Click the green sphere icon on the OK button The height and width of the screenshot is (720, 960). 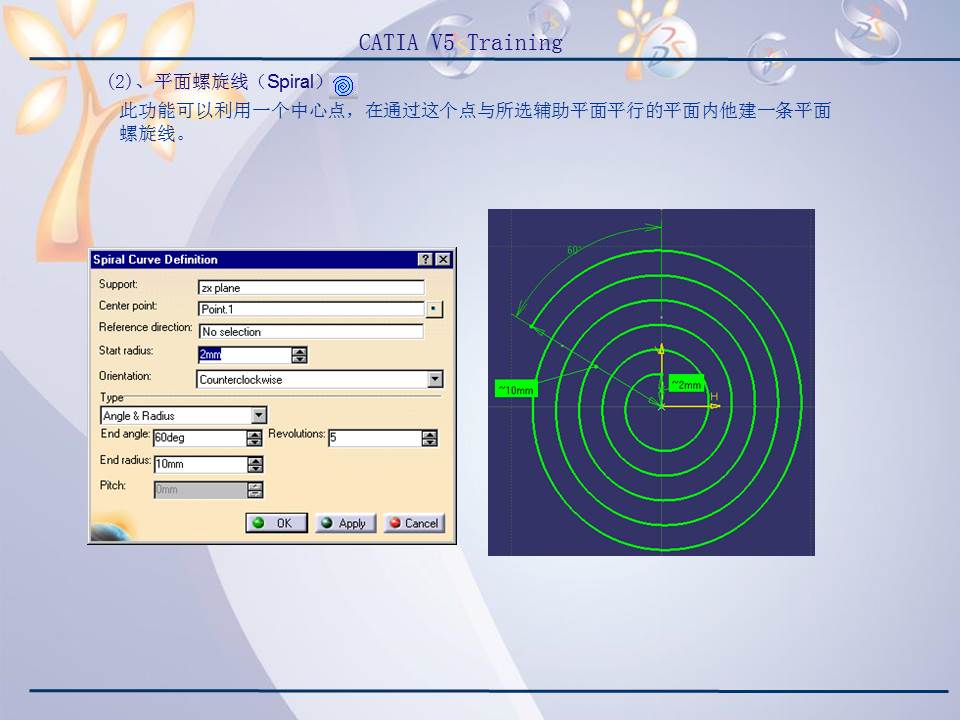[x=259, y=522]
